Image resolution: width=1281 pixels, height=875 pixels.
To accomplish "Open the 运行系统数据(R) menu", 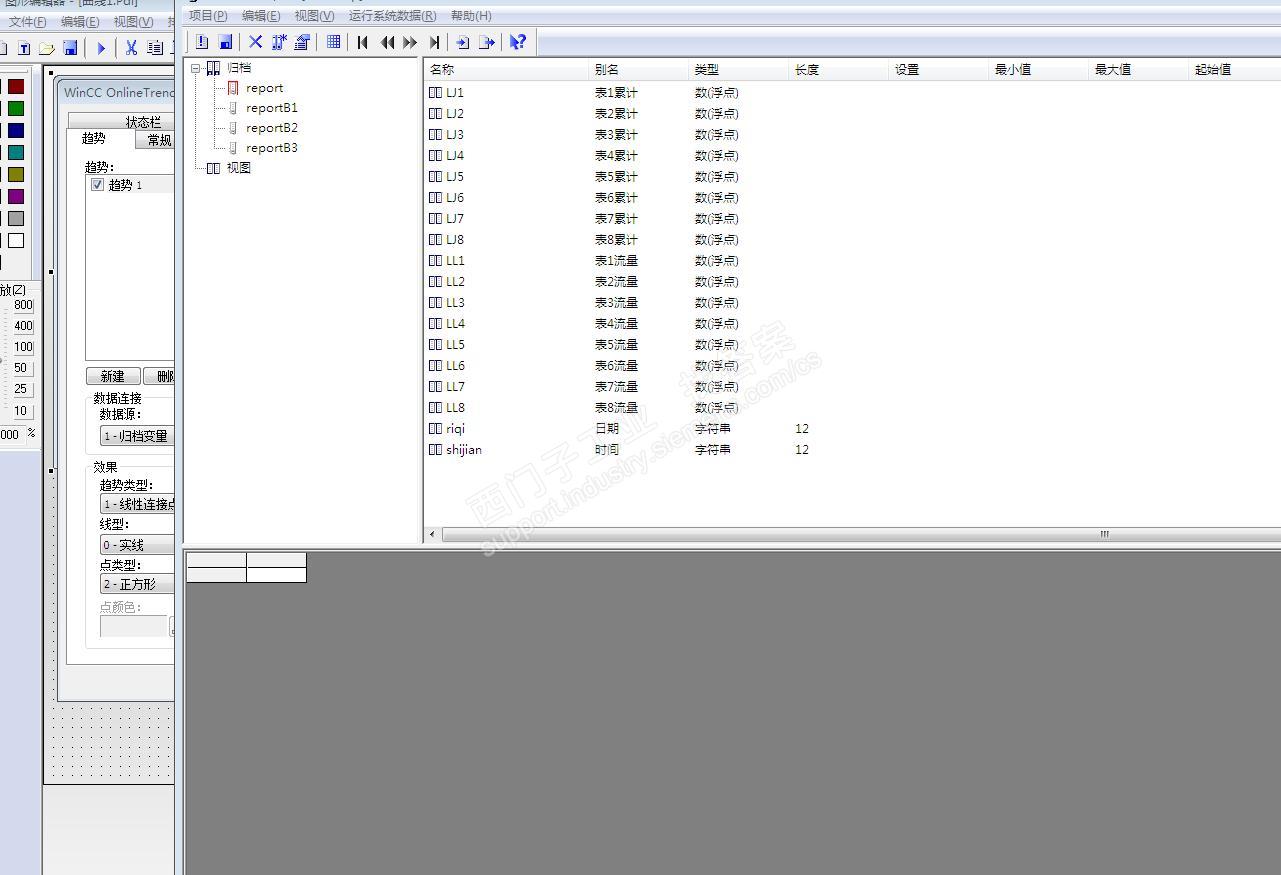I will pyautogui.click(x=392, y=16).
